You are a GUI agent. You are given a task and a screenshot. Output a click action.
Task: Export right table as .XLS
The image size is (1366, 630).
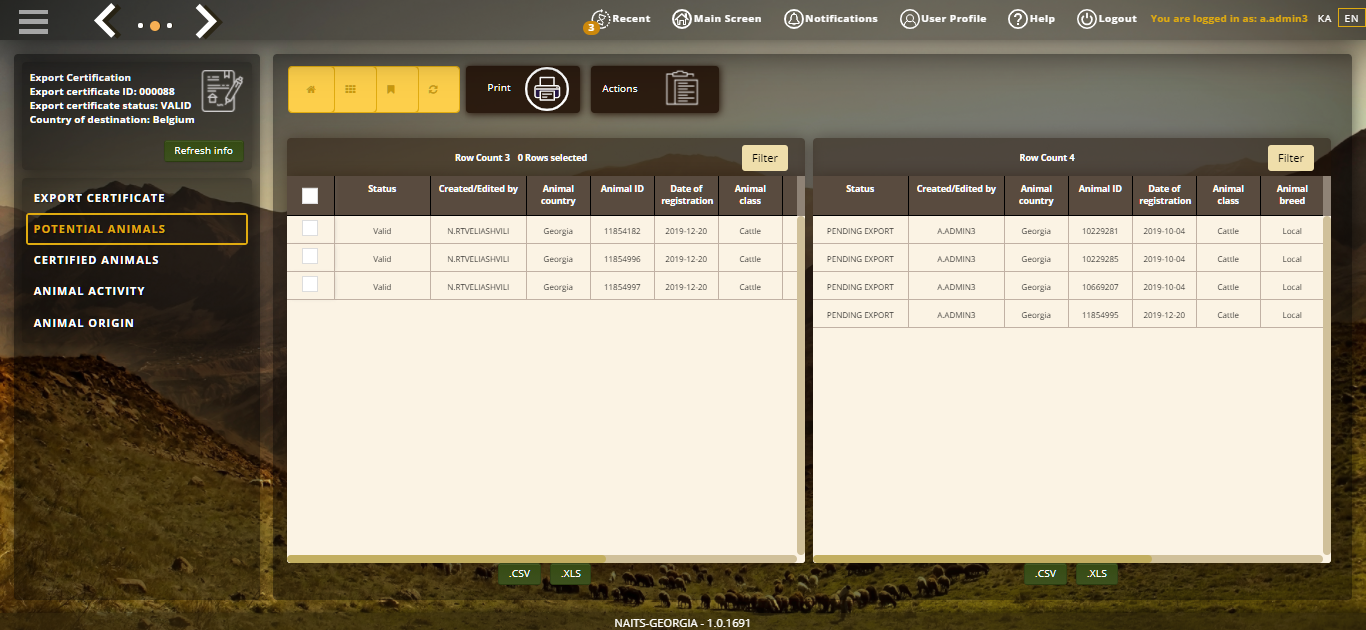pos(1097,574)
